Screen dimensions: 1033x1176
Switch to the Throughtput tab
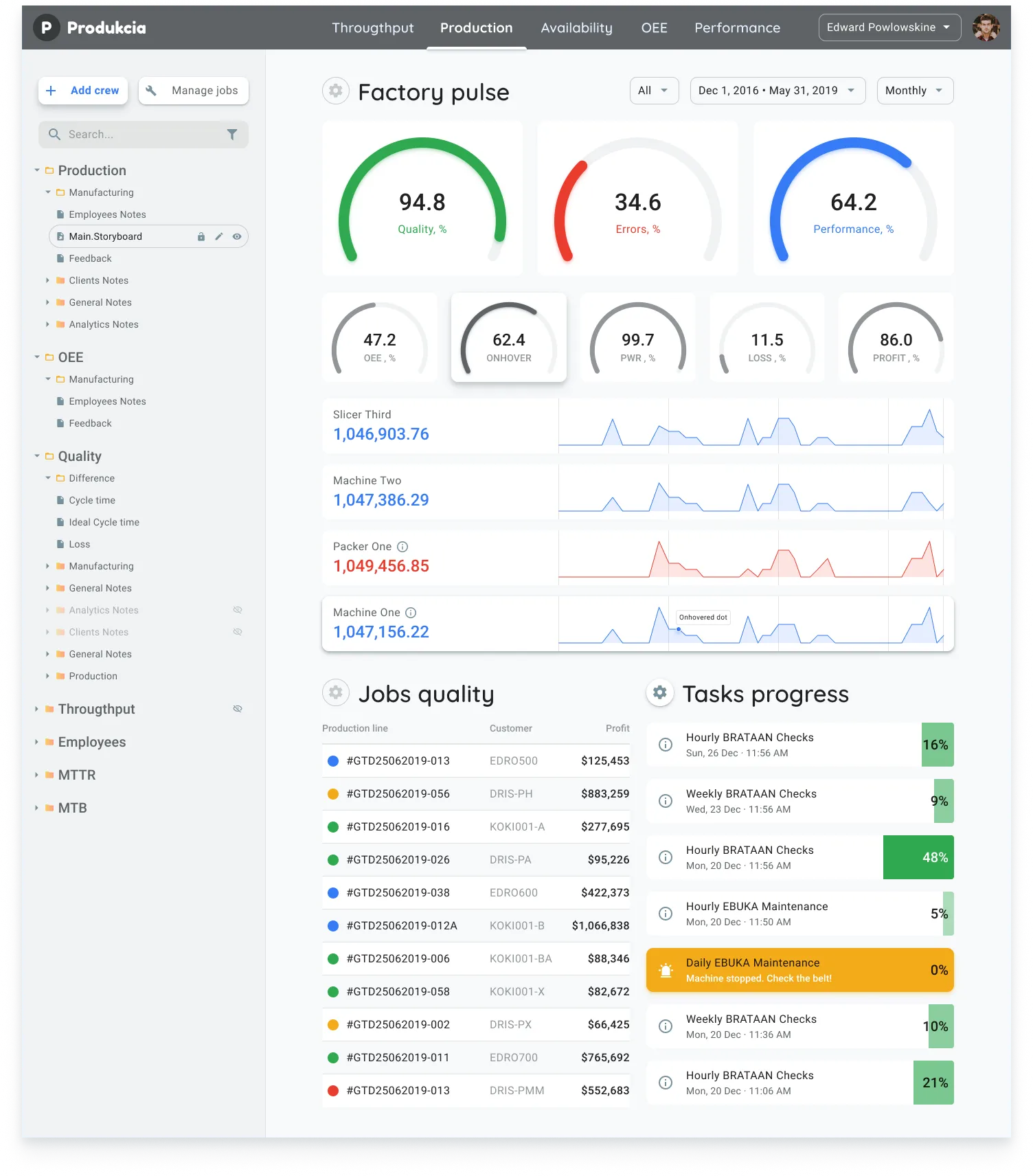[x=373, y=27]
